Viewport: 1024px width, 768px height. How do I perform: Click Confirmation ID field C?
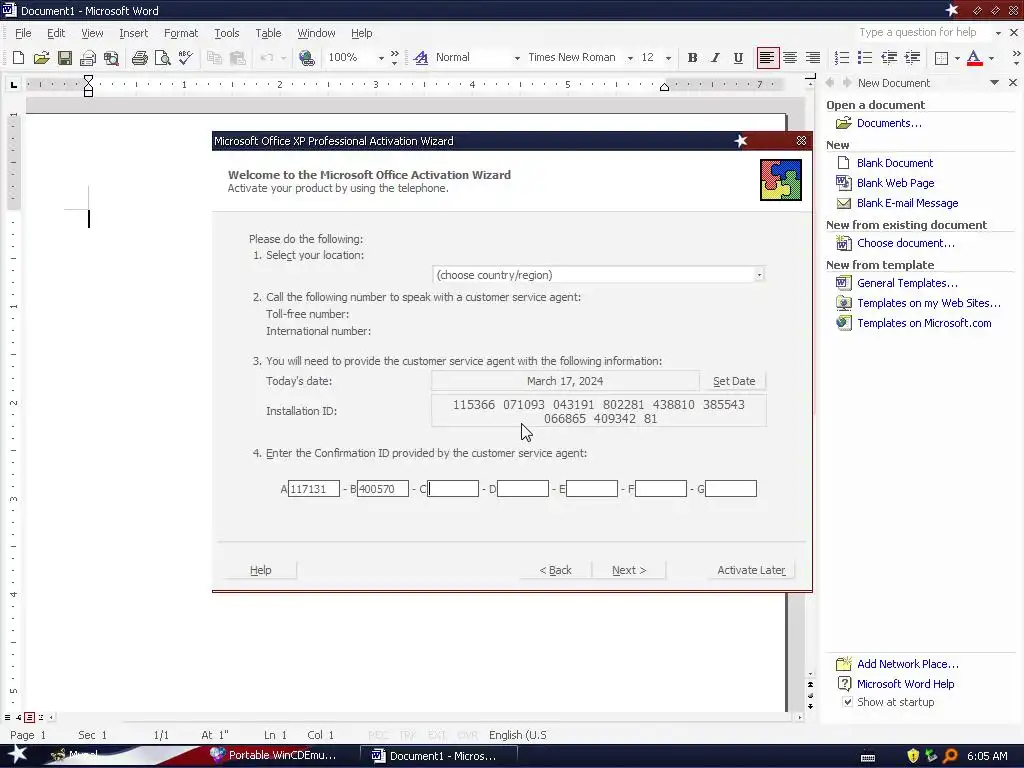coord(453,488)
